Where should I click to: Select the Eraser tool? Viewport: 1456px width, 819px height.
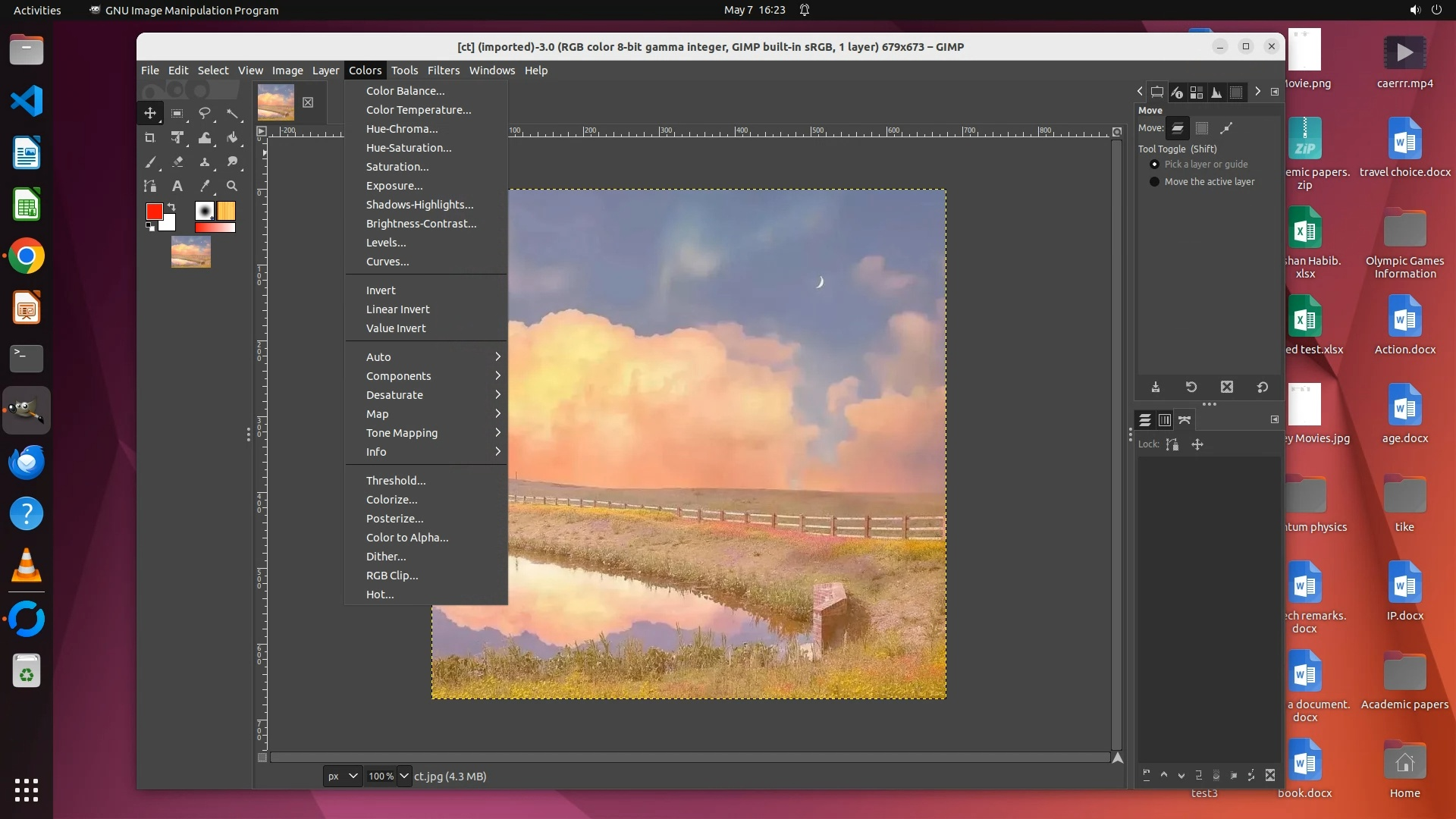[x=177, y=162]
